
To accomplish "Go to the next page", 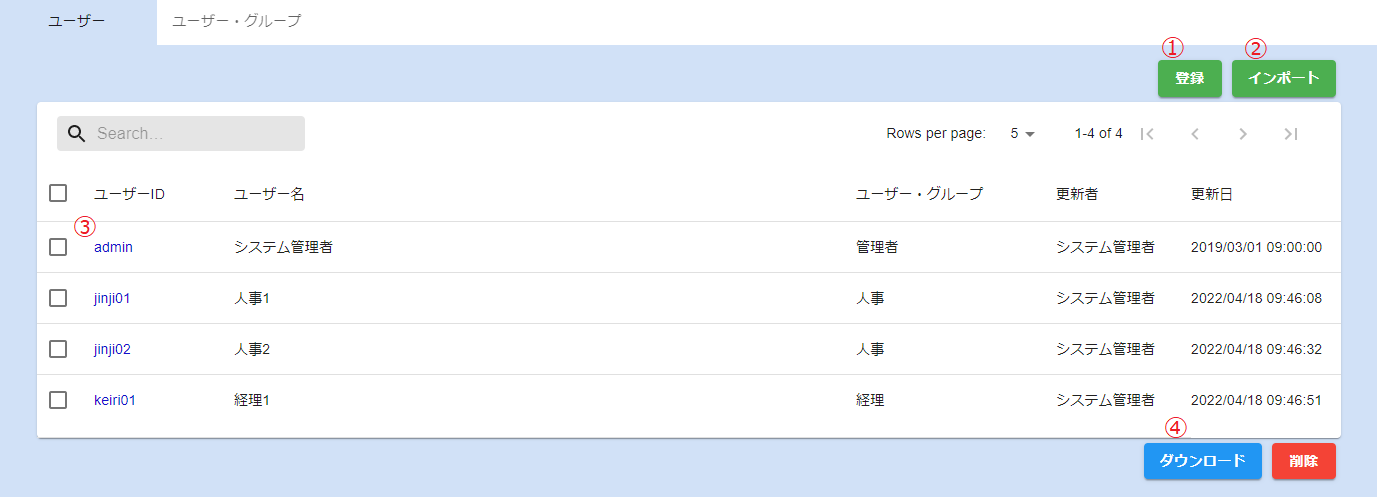I will tap(1243, 134).
